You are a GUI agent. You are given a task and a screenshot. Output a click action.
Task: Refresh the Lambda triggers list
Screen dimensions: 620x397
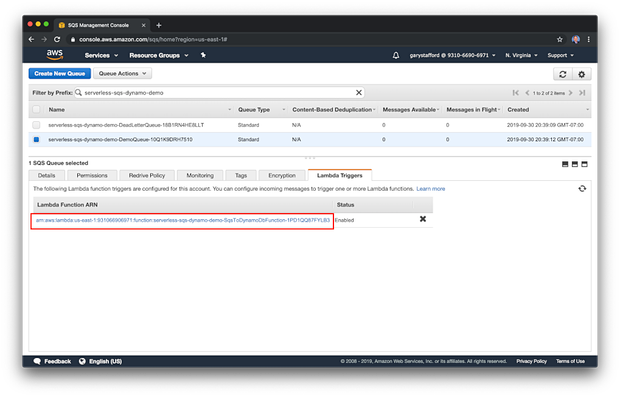pyautogui.click(x=582, y=189)
